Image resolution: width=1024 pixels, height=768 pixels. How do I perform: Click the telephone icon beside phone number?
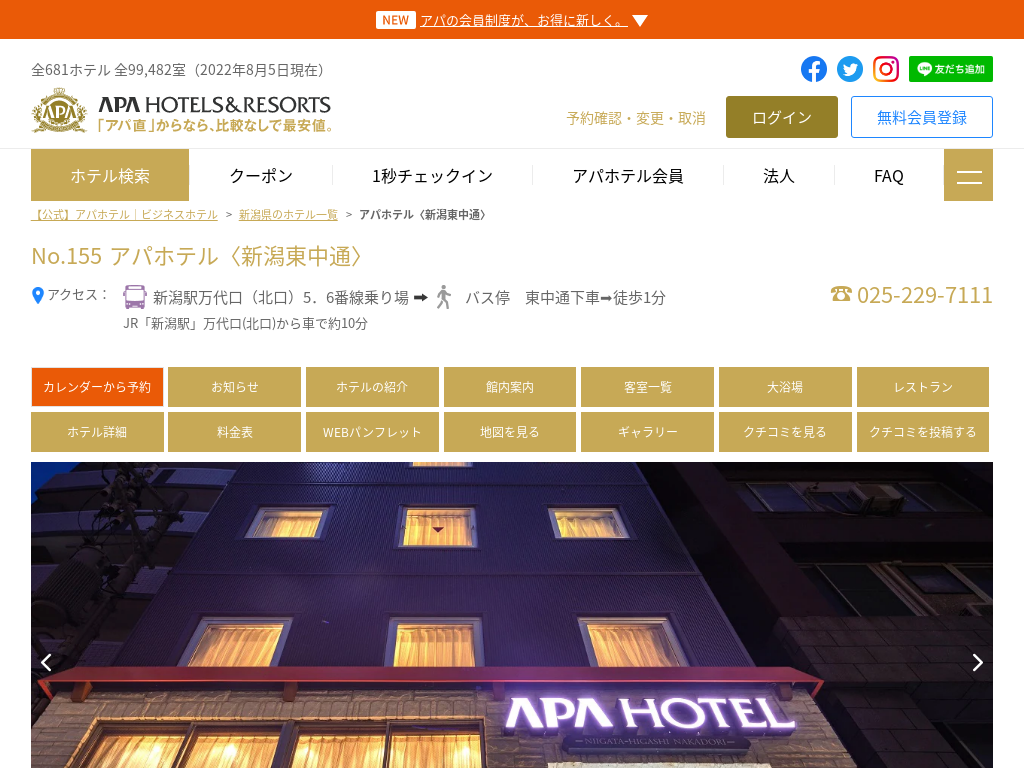click(841, 294)
